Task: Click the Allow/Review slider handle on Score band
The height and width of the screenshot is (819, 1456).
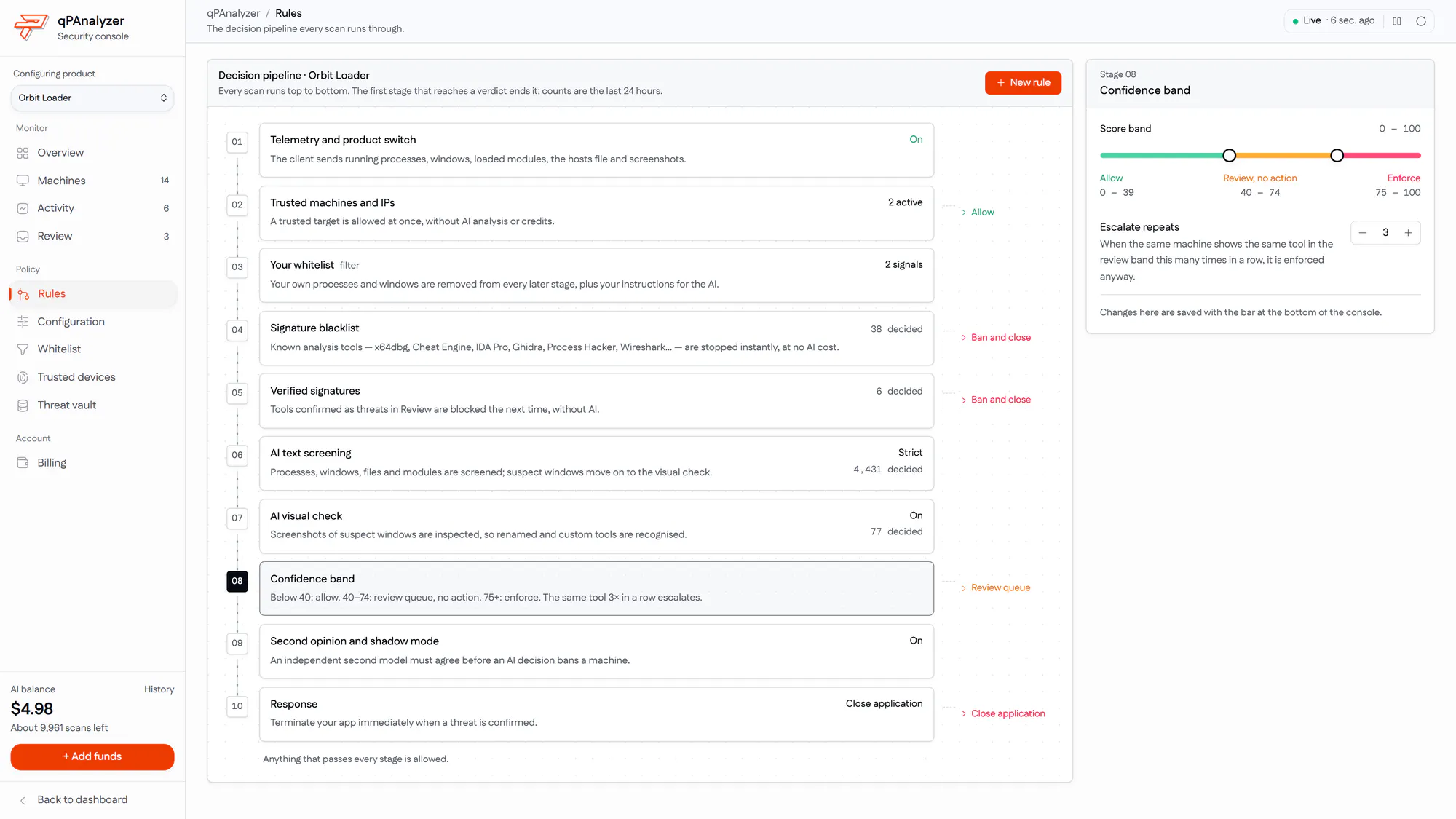Action: click(x=1229, y=156)
